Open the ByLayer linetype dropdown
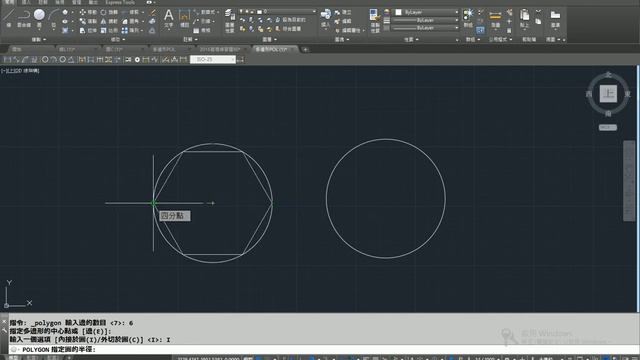Image resolution: width=640 pixels, height=360 pixels. tap(456, 28)
